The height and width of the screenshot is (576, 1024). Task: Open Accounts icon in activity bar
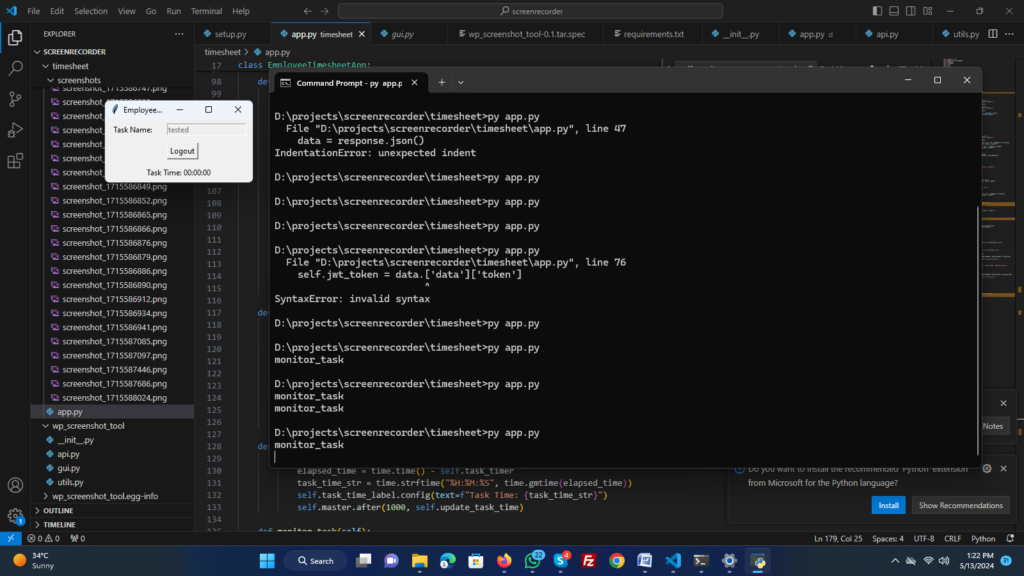[15, 486]
